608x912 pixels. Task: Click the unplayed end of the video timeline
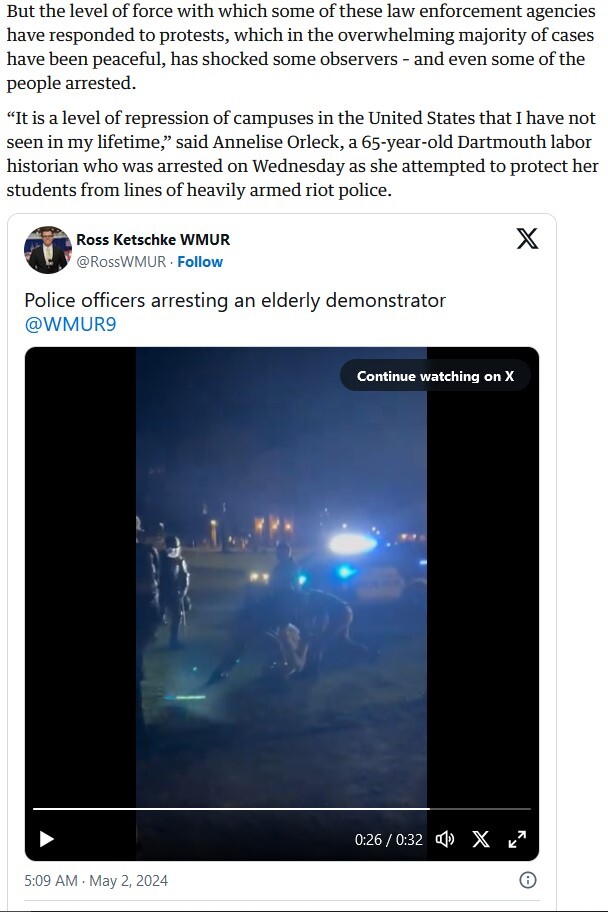[480, 808]
